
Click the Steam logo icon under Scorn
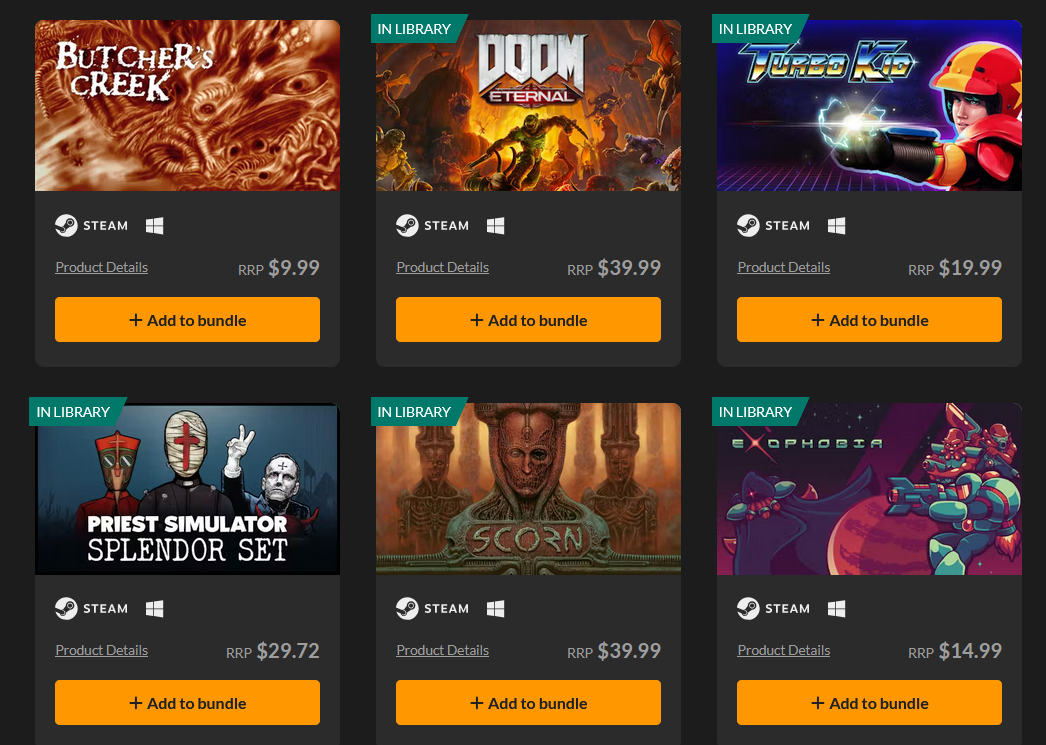(x=407, y=608)
